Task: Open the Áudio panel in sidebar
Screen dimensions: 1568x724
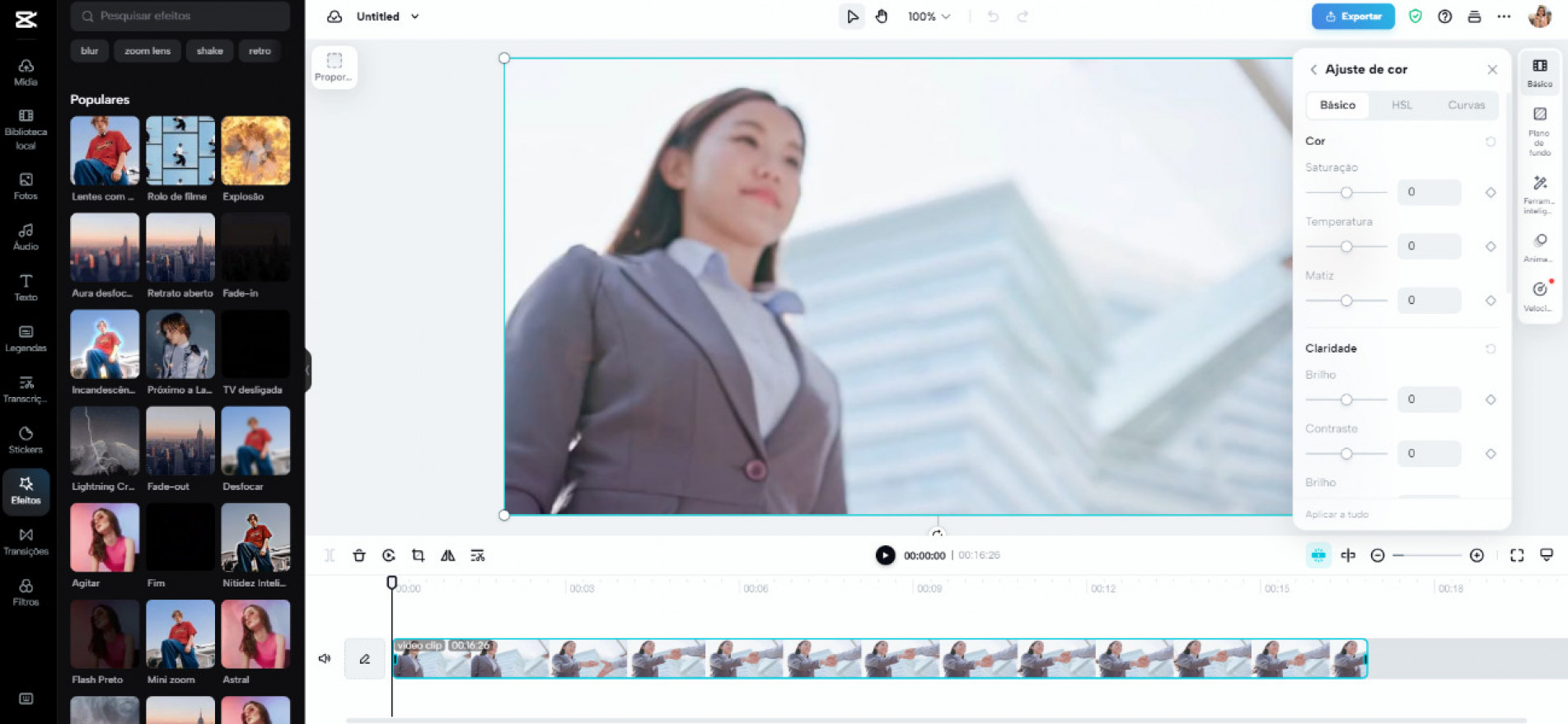Action: click(x=26, y=236)
